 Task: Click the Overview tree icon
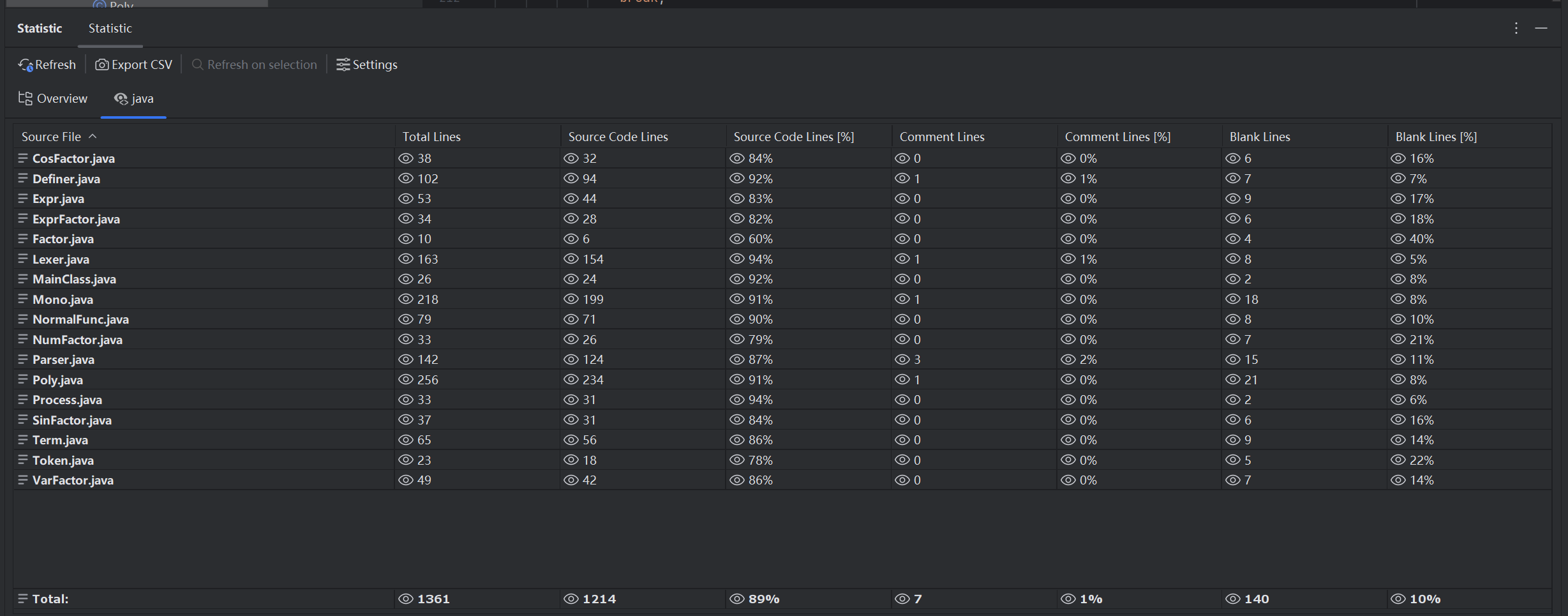point(26,98)
